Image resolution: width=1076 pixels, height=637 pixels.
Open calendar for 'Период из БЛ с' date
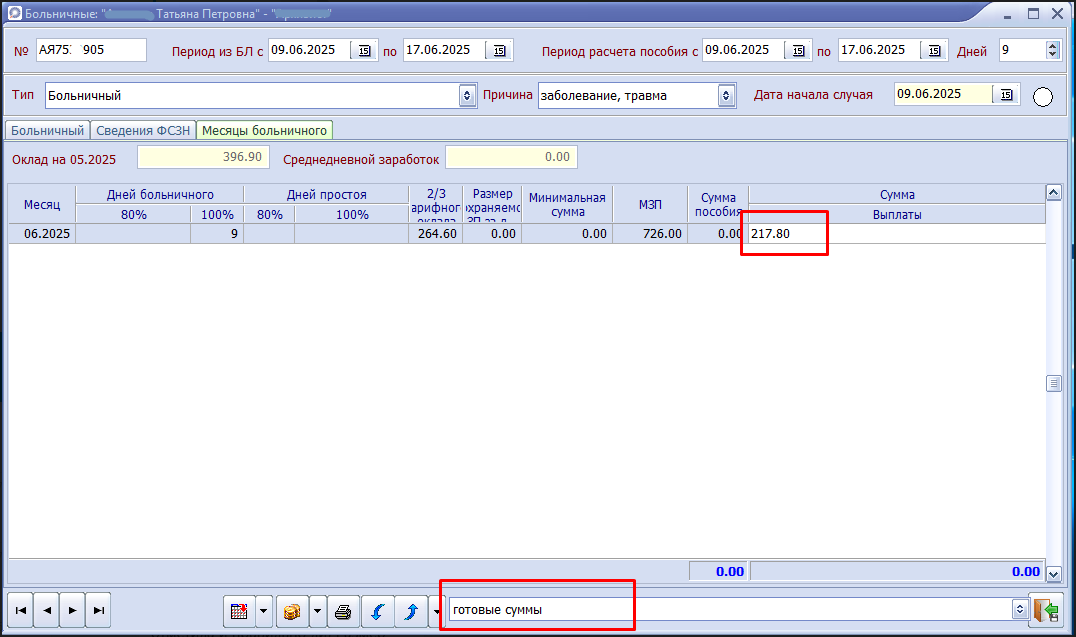pyautogui.click(x=364, y=50)
